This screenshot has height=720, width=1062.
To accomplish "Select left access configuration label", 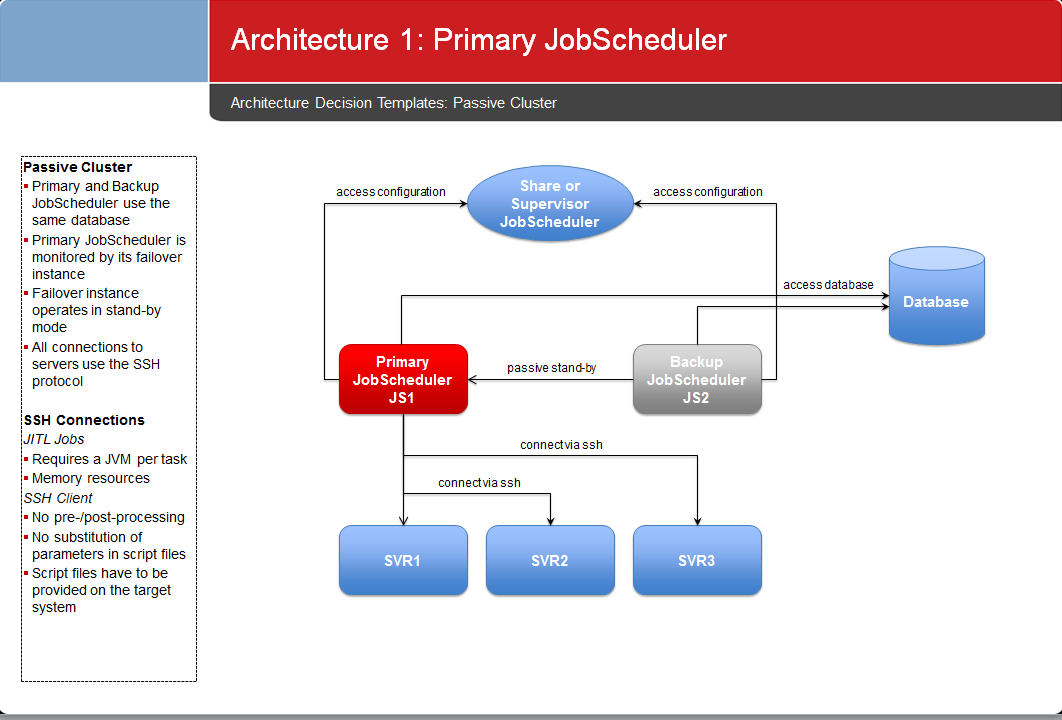I will pos(391,192).
